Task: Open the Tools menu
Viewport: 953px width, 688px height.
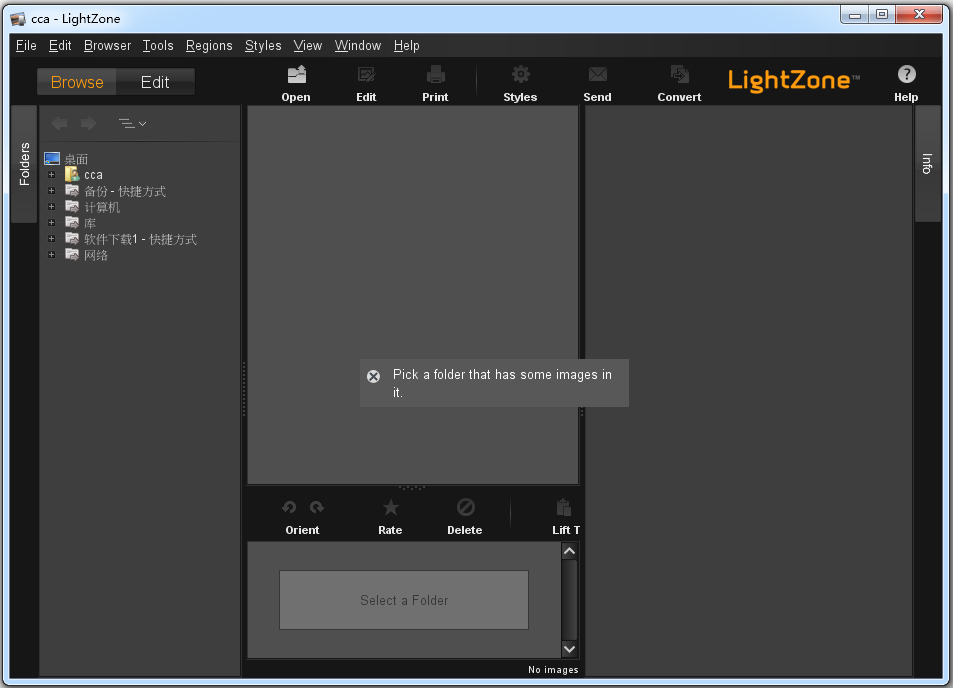Action: click(x=158, y=46)
